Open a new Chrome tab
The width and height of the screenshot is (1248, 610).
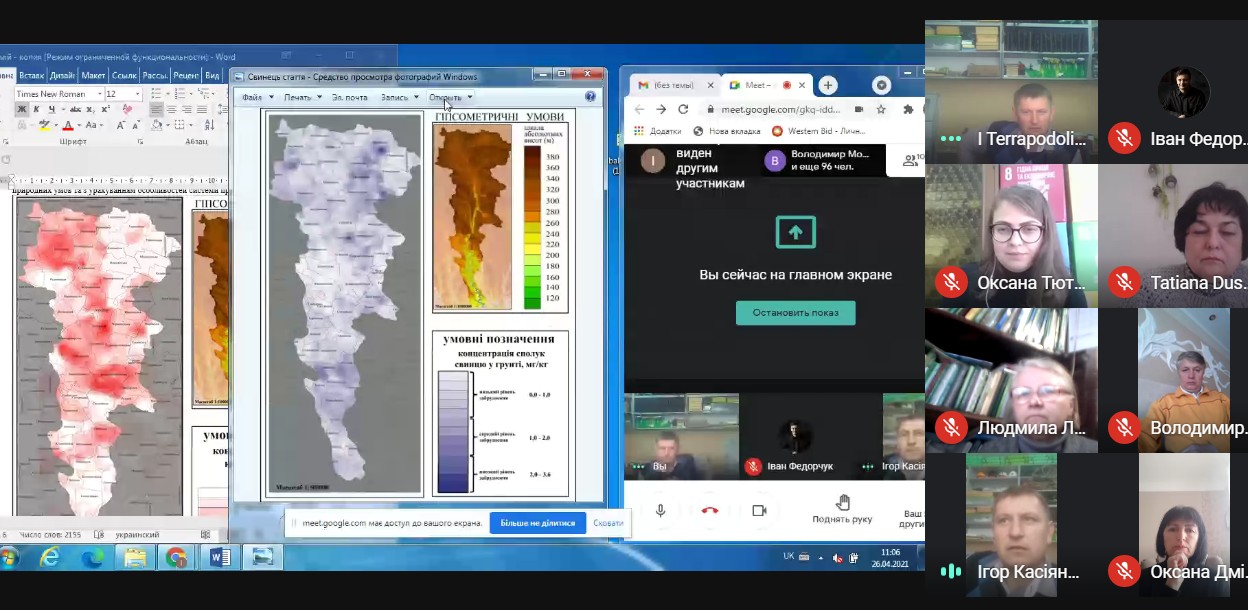click(827, 85)
